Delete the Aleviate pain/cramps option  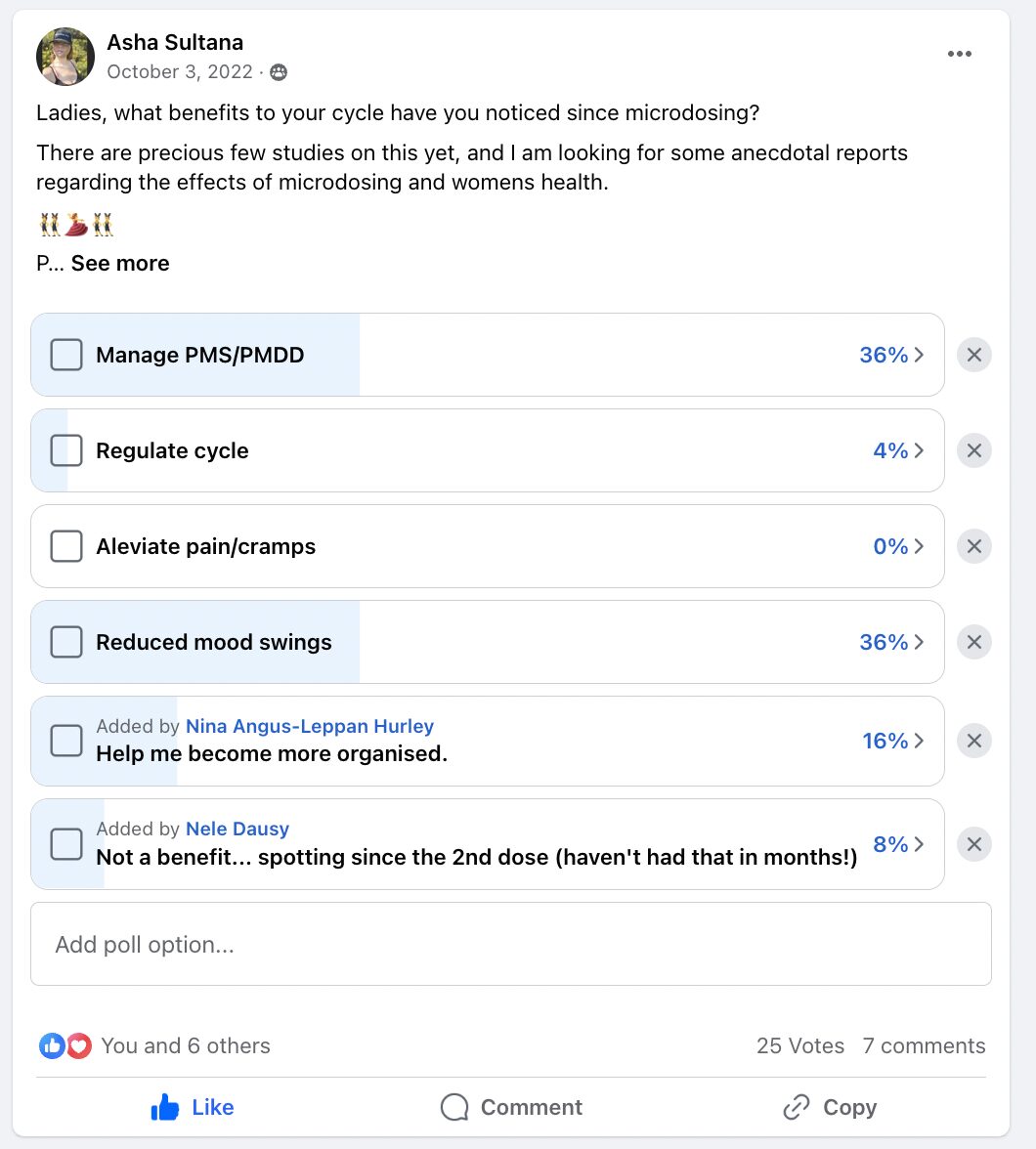coord(973,546)
